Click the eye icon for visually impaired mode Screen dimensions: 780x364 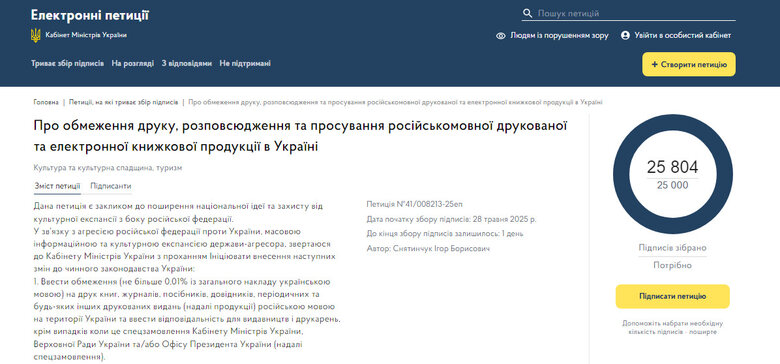[500, 36]
